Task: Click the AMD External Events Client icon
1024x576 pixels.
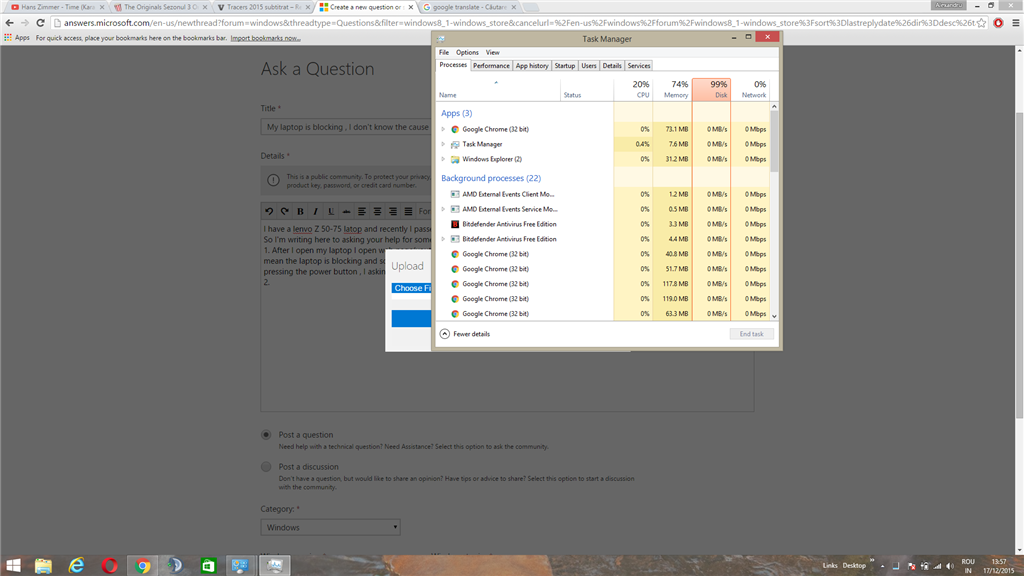Action: tap(455, 194)
